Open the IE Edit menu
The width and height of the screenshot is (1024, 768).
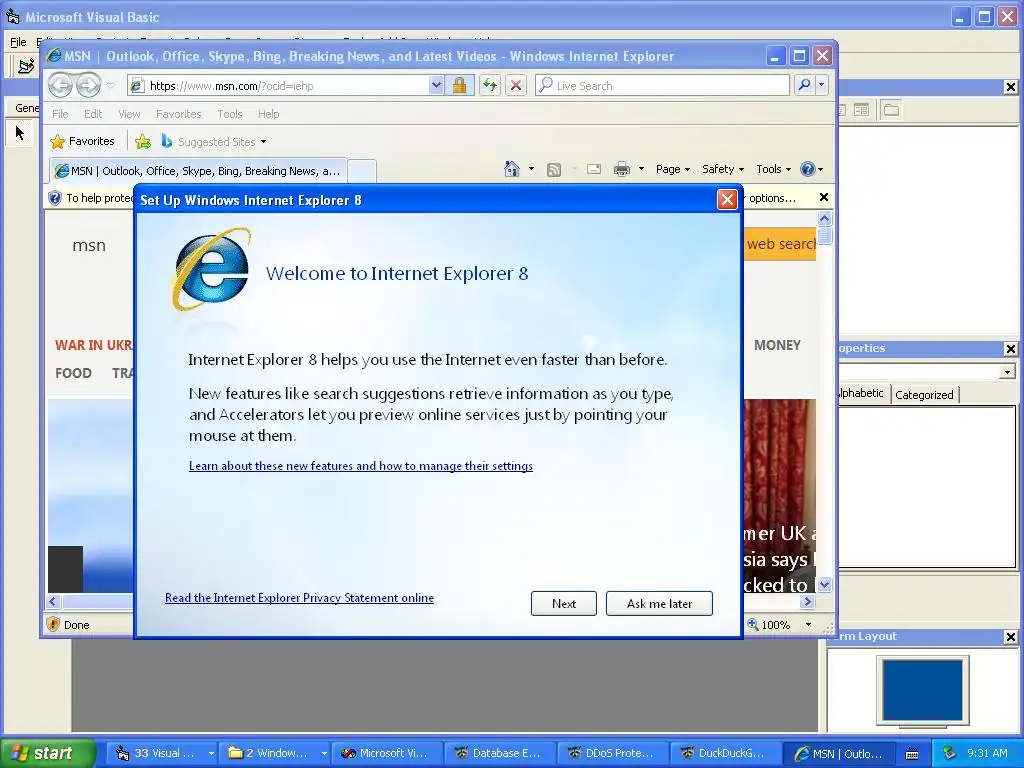pos(93,114)
